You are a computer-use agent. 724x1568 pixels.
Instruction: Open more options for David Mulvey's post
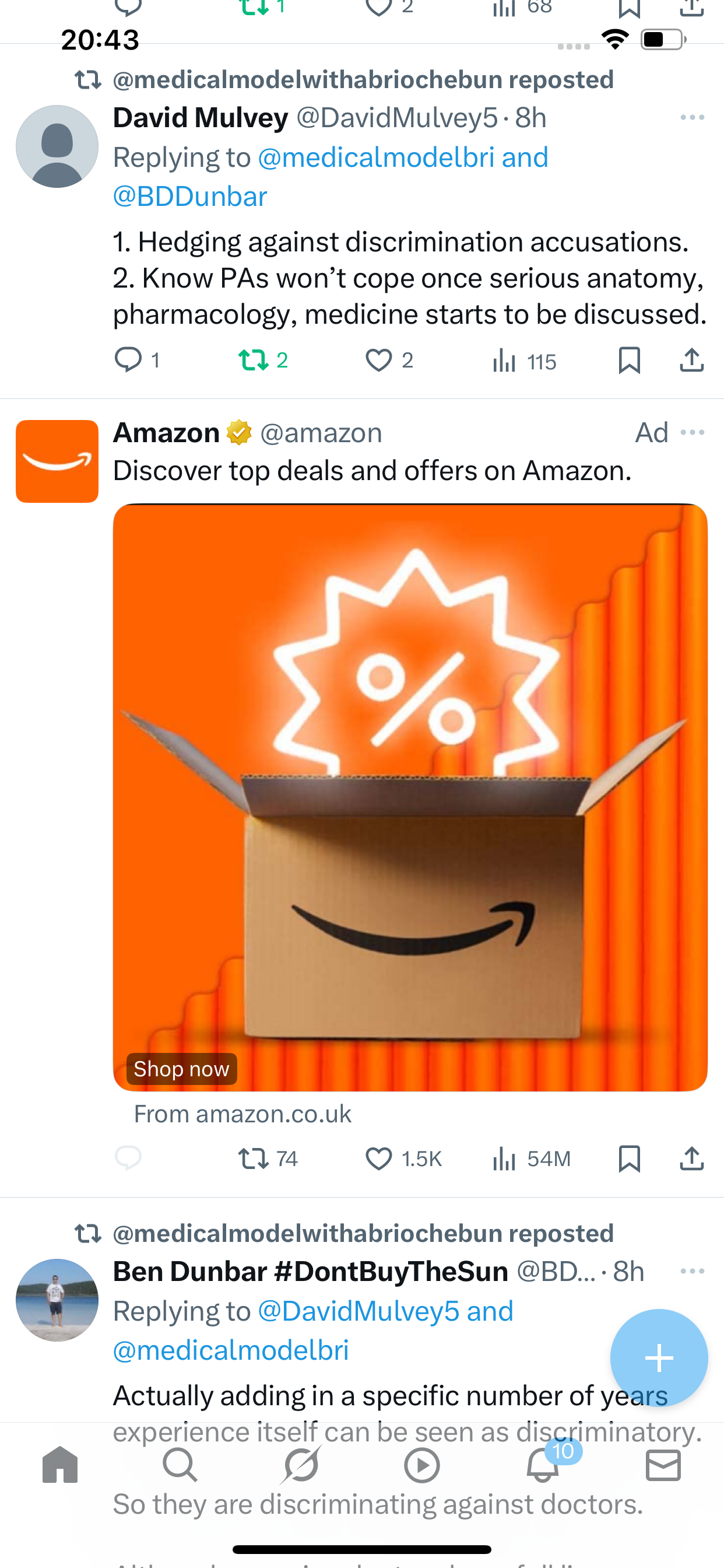[693, 117]
